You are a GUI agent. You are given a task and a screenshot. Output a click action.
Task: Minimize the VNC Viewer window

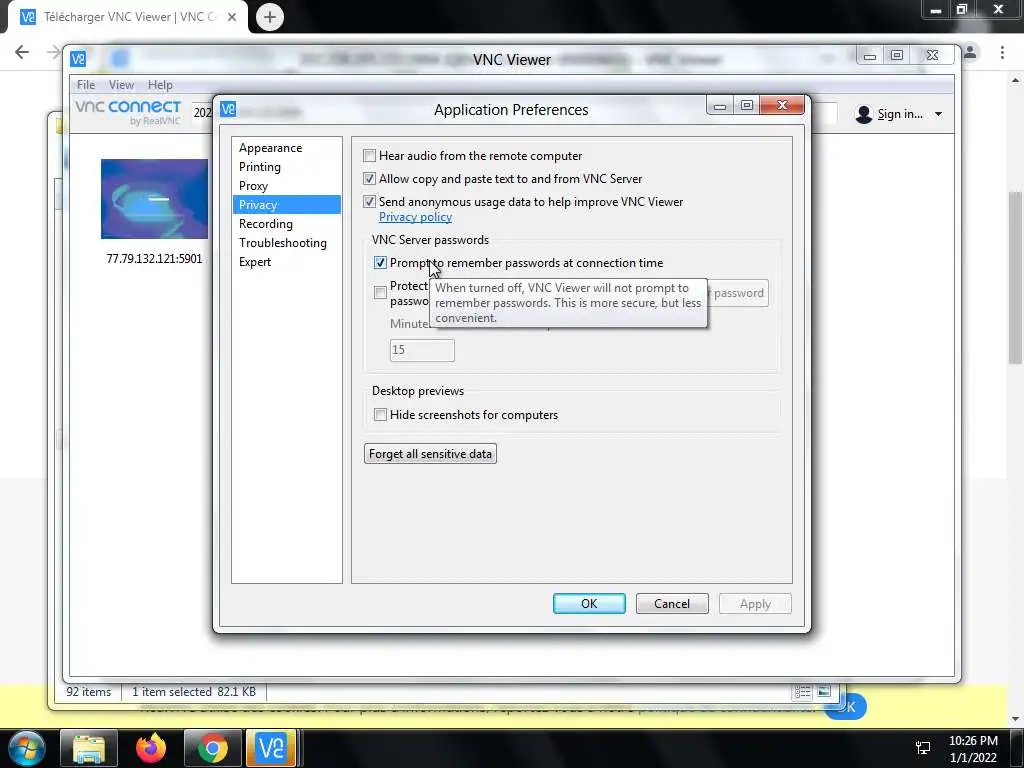pos(870,55)
